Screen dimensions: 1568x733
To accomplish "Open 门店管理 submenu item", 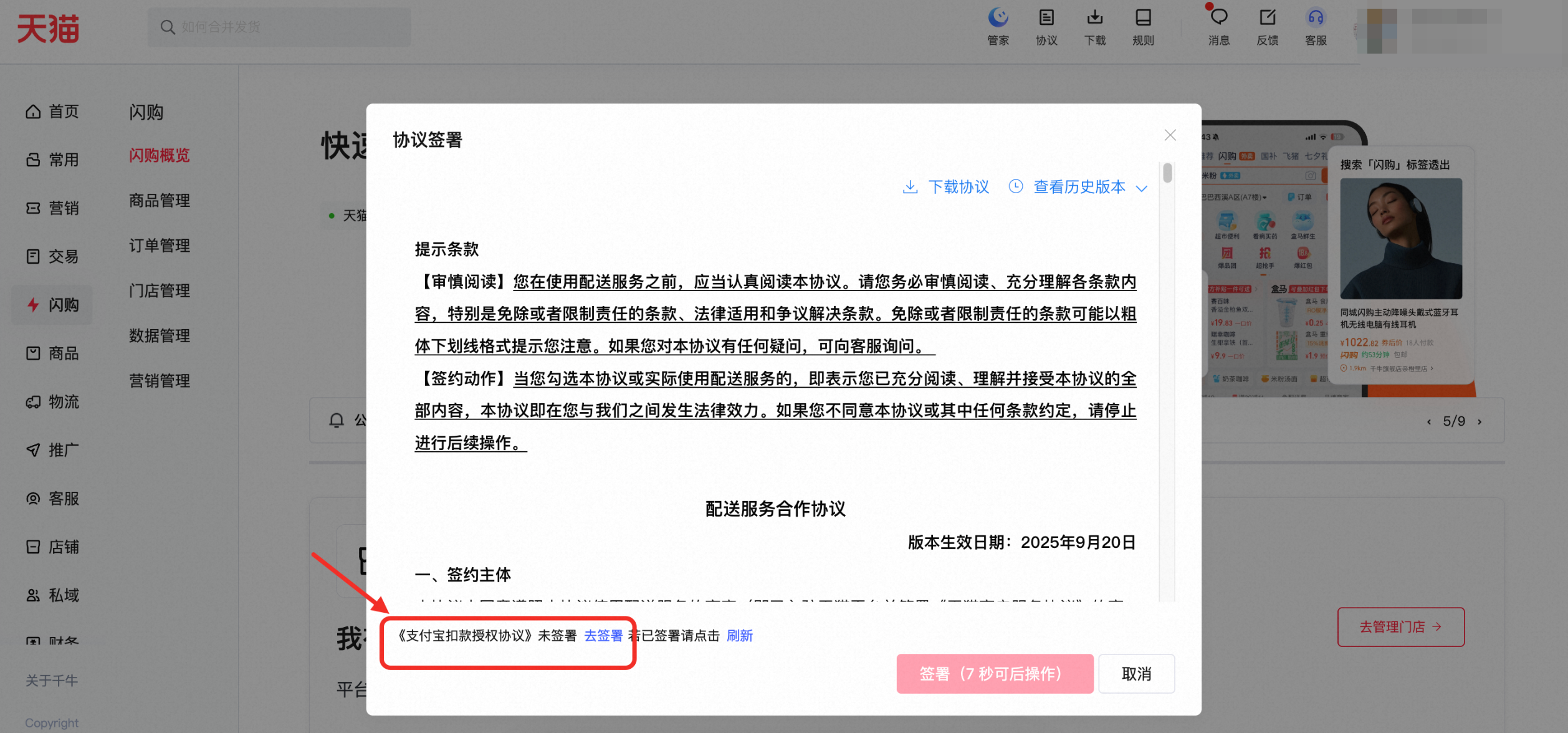I will [159, 290].
